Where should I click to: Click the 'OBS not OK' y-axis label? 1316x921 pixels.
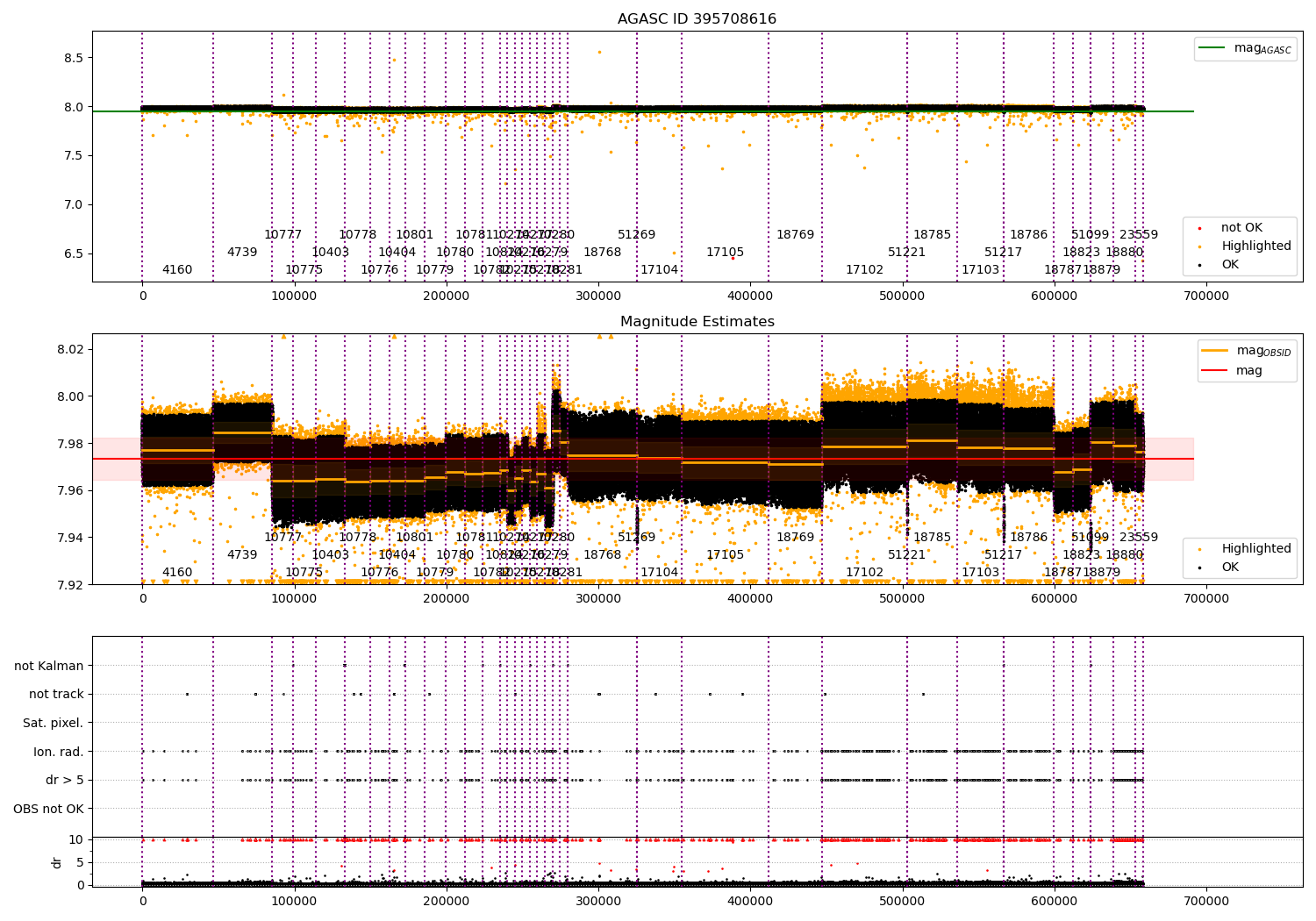pyautogui.click(x=48, y=809)
